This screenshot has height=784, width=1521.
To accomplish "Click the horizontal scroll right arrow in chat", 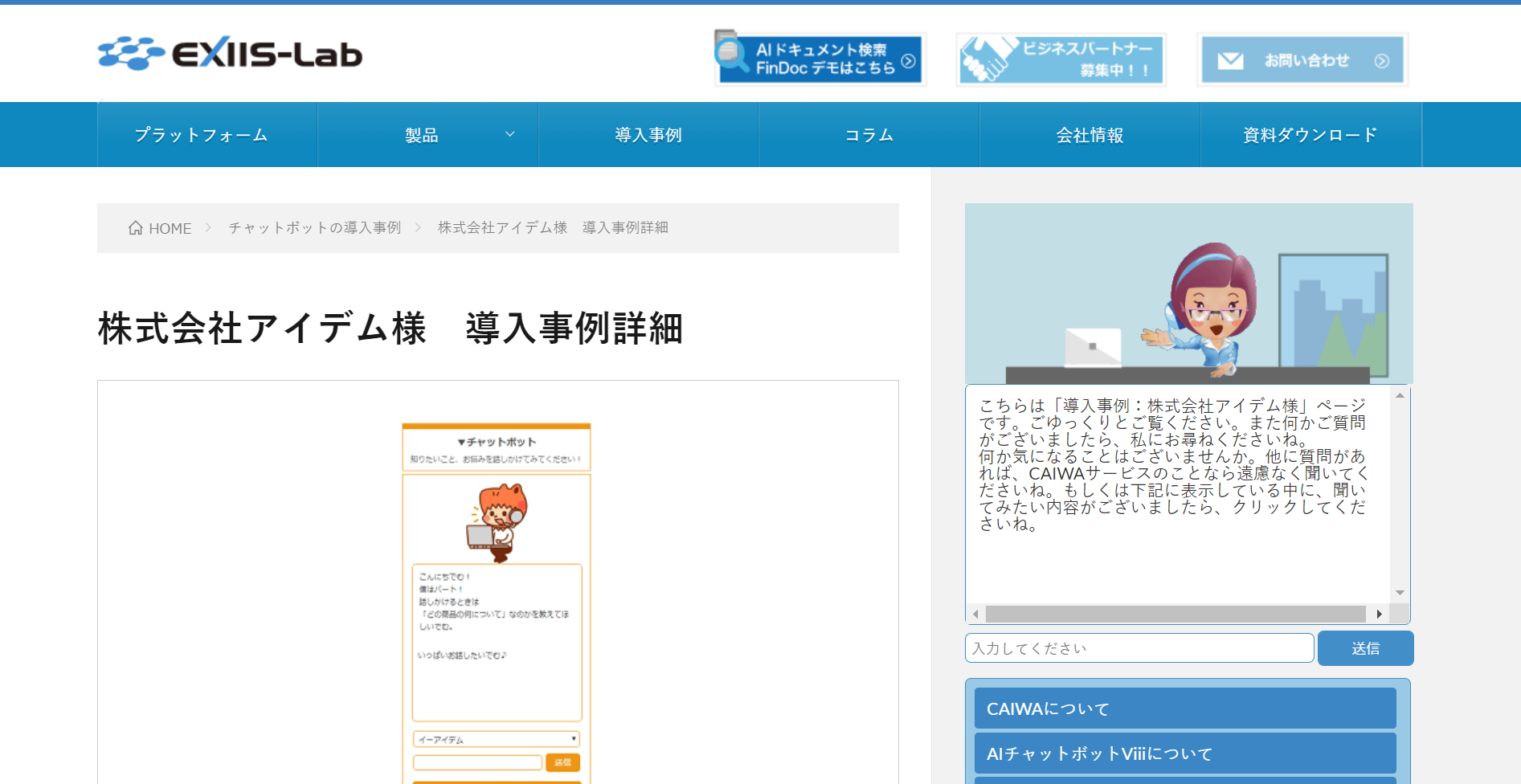I will pos(1379,614).
